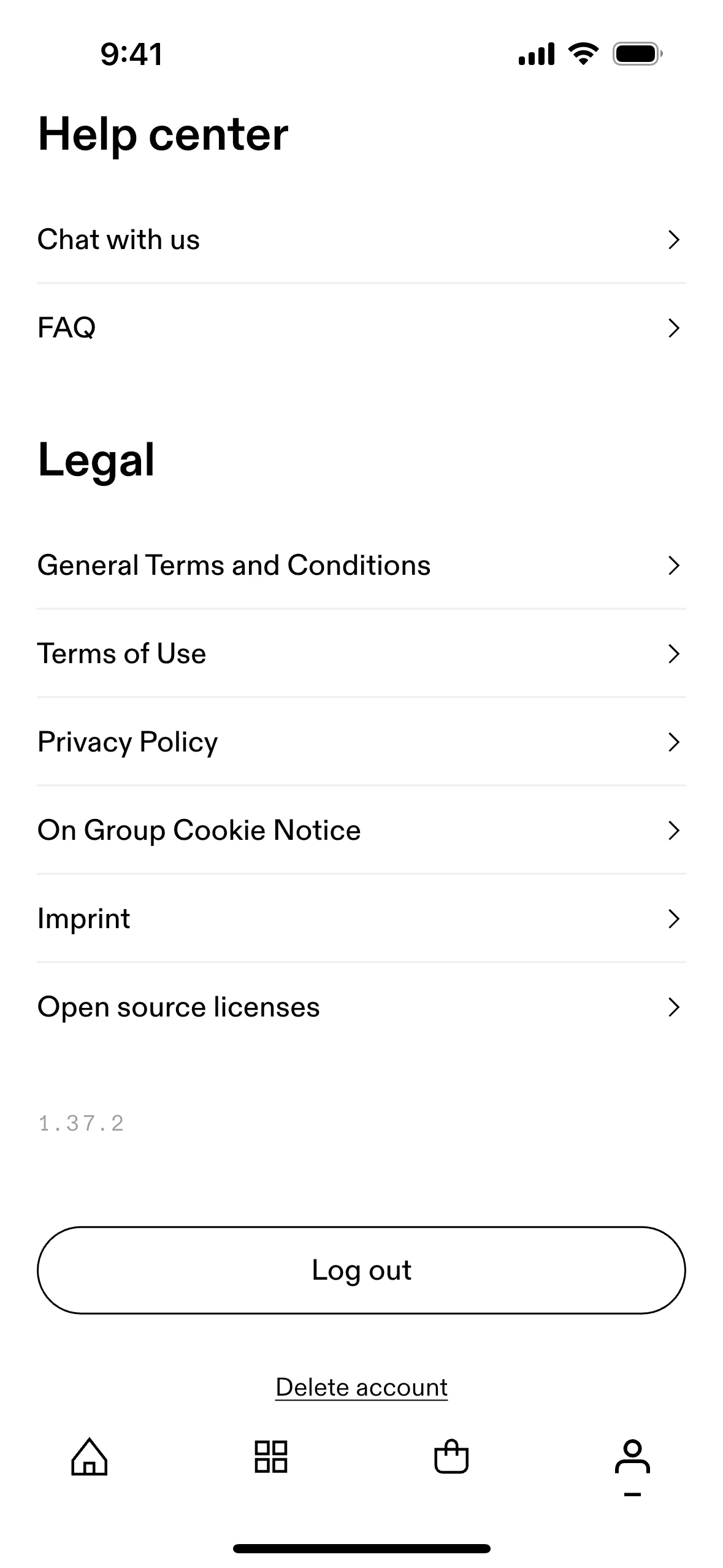Viewport: 723px width, 1568px height.
Task: Tap the cellular signal icon
Action: (x=536, y=54)
